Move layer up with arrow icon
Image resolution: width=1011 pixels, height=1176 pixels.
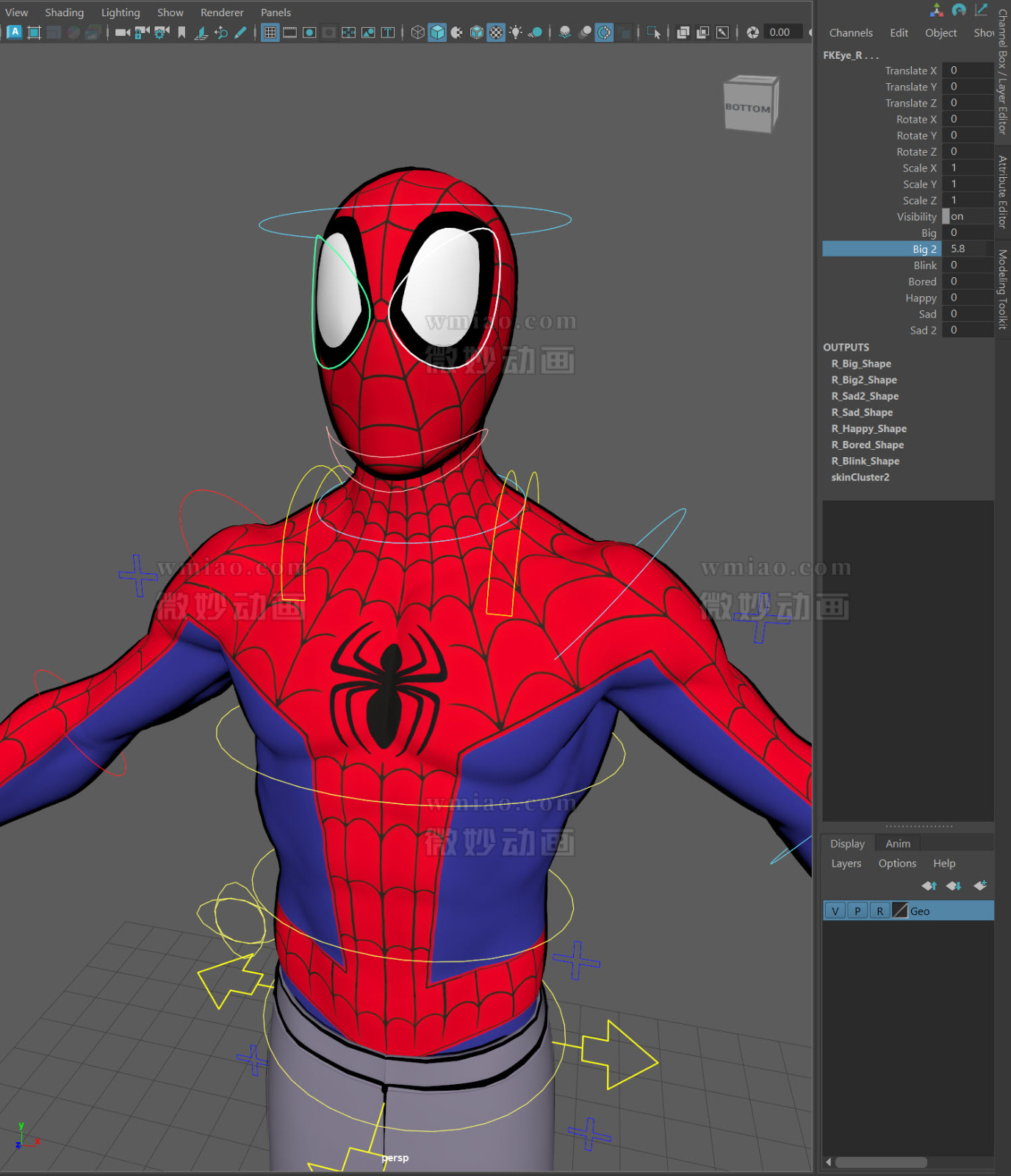[929, 886]
